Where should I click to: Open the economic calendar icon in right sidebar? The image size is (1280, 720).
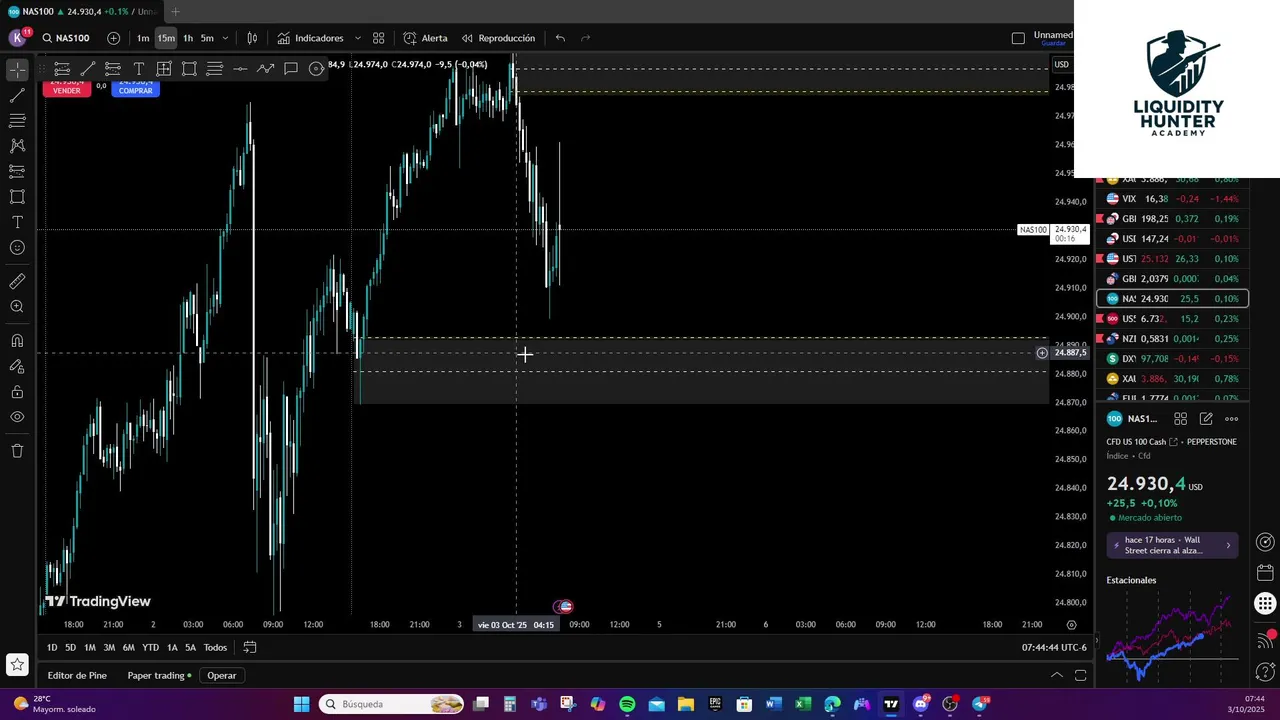[x=1266, y=573]
